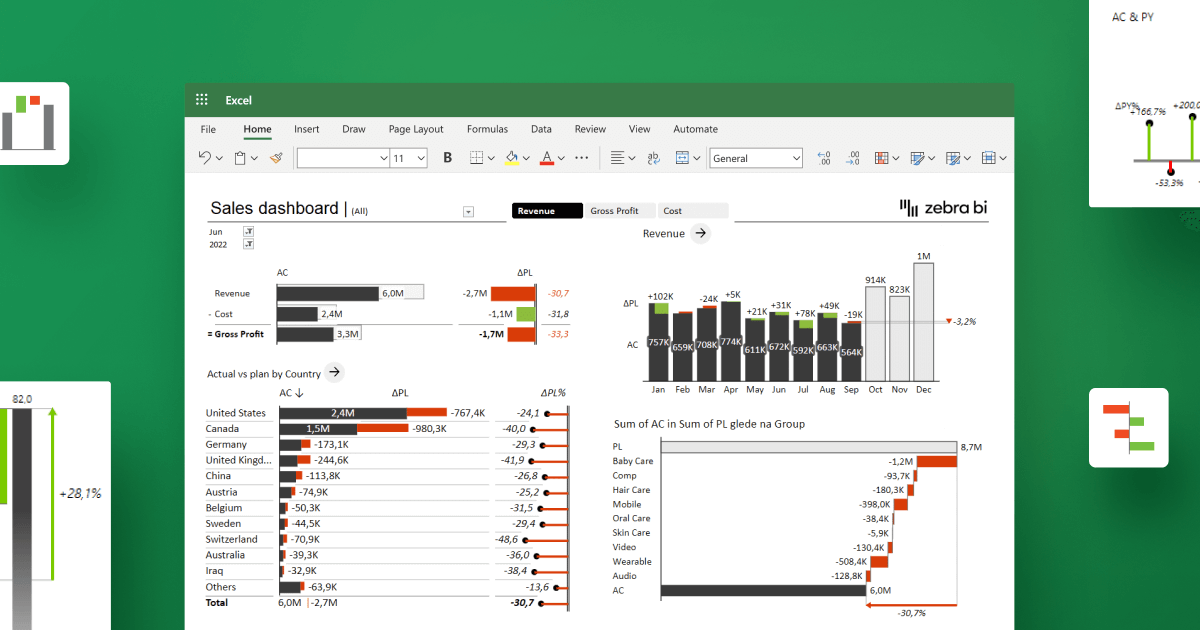Expand the Fill Color dropdown arrow
Image resolution: width=1200 pixels, height=630 pixels.
[527, 157]
